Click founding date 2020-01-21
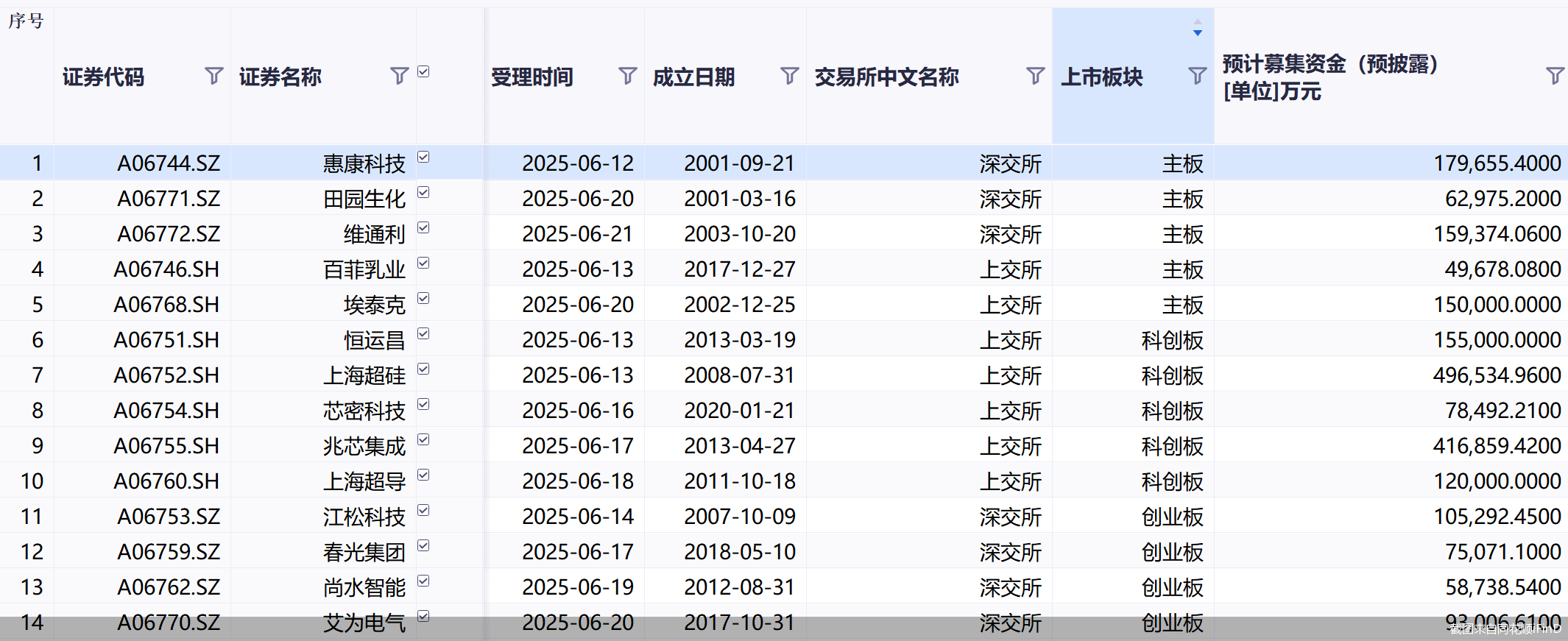The width and height of the screenshot is (1568, 641). (740, 411)
